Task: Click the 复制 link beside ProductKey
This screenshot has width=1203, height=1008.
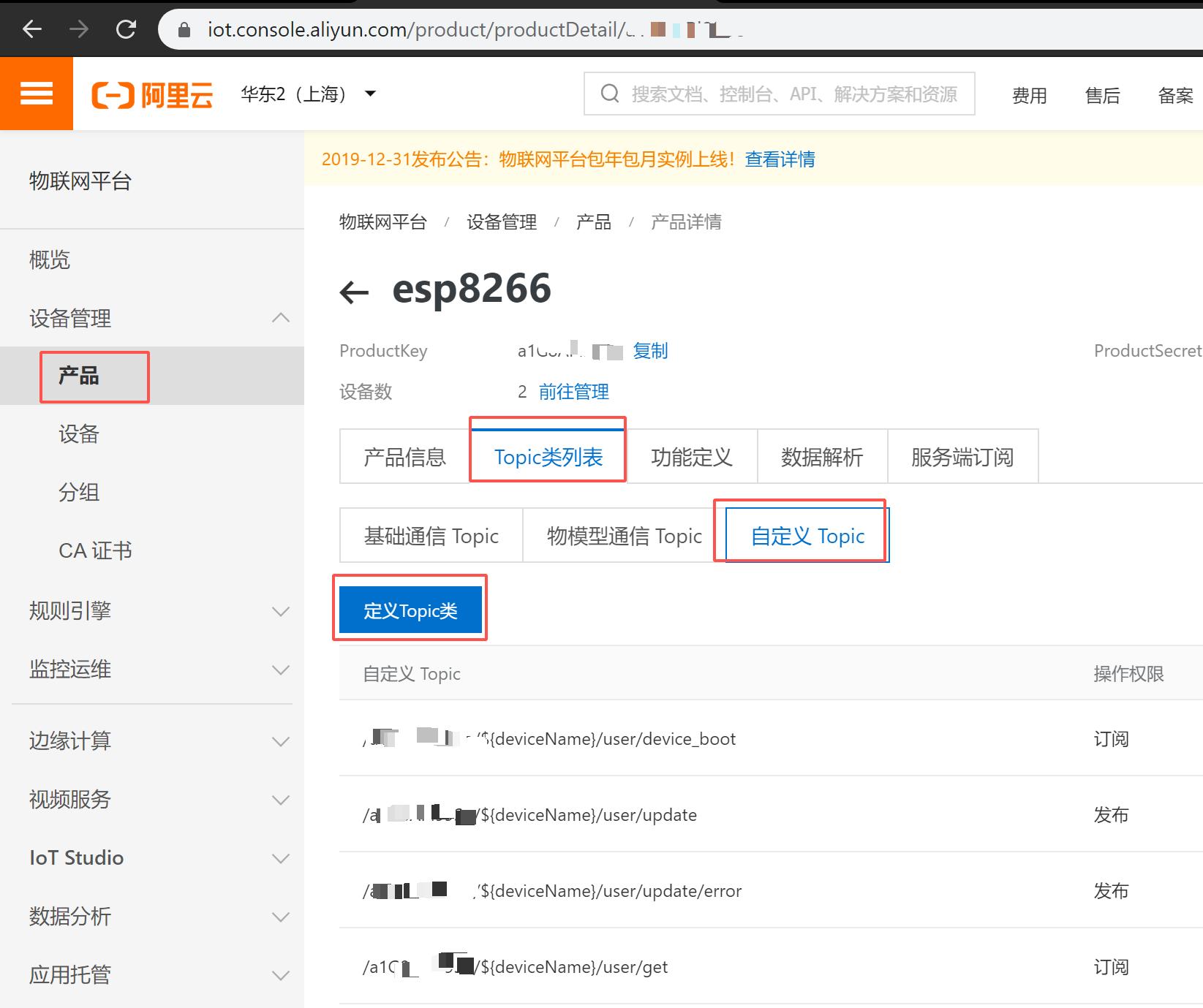Action: pos(649,351)
